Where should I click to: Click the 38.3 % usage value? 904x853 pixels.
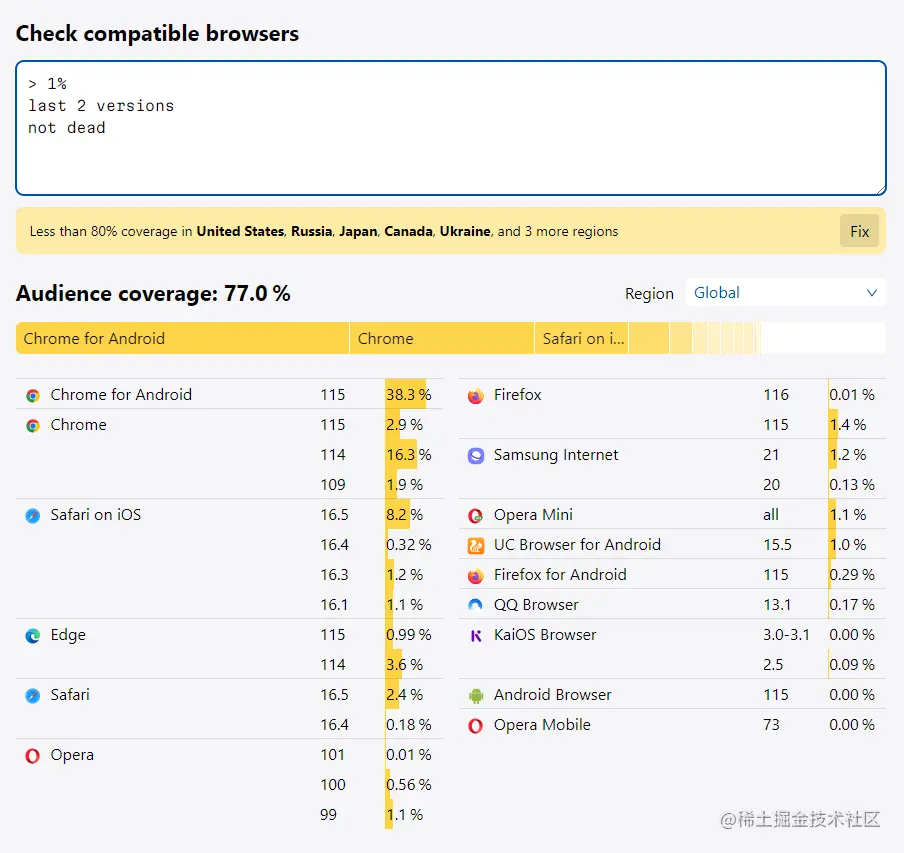click(409, 395)
